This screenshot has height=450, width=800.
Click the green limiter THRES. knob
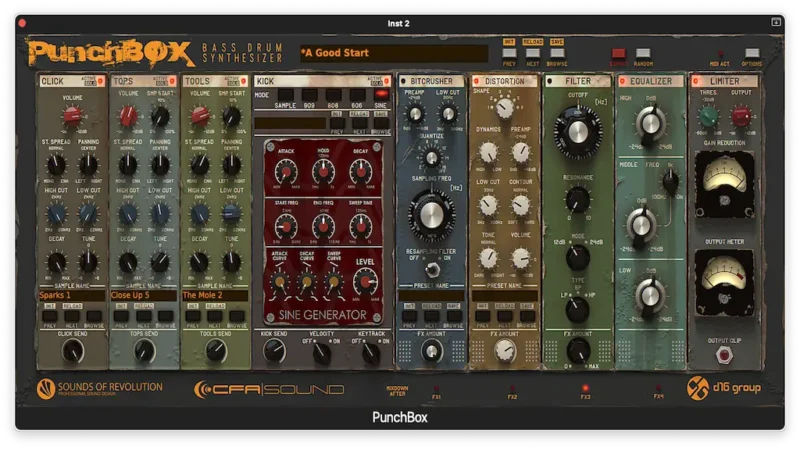[708, 116]
